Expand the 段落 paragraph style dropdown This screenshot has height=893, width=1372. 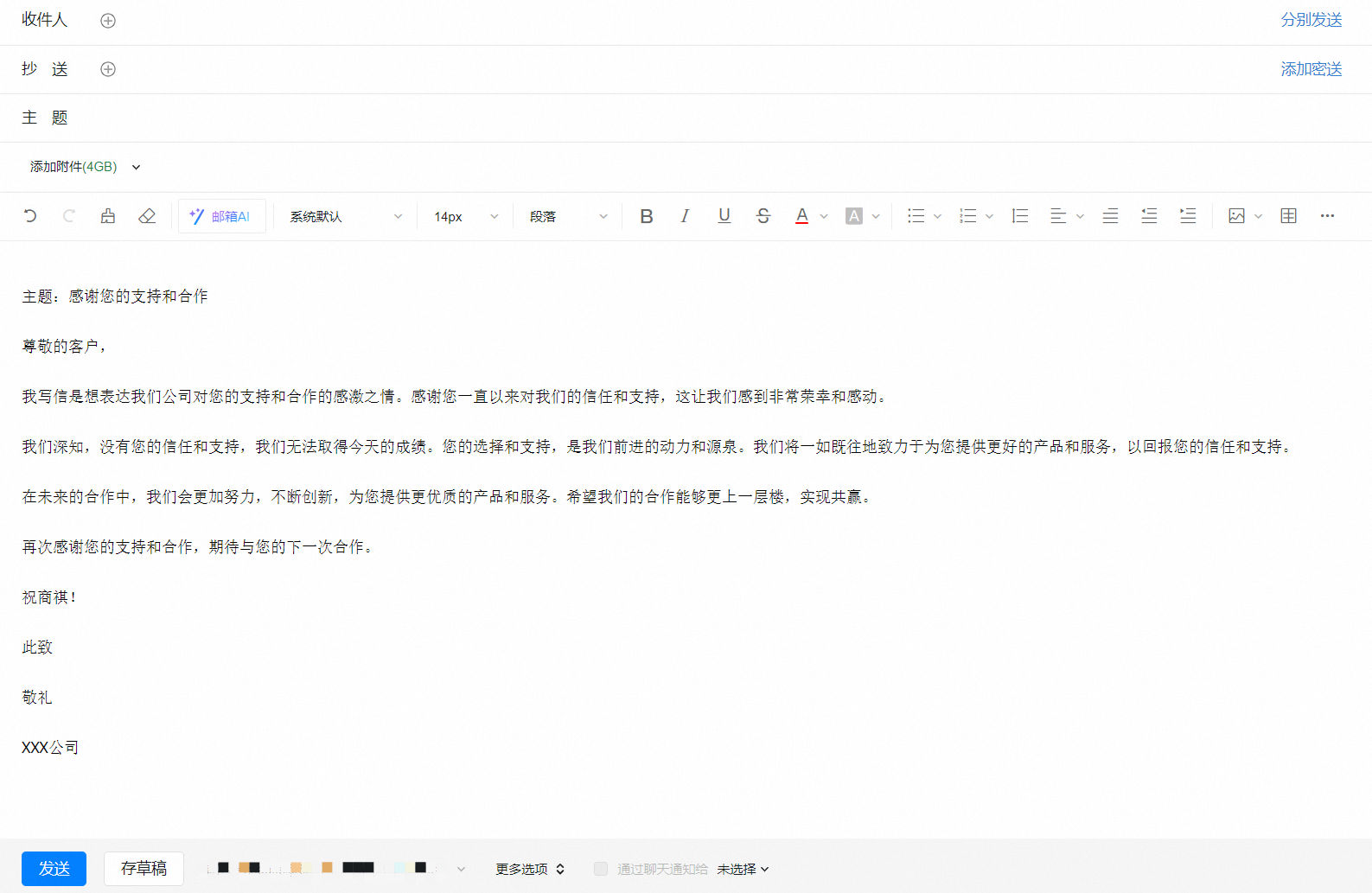pyautogui.click(x=568, y=216)
